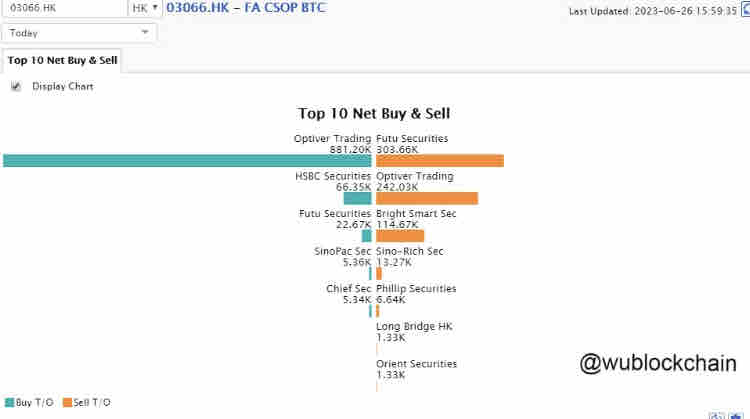Uncheck the Display Chart checkbox
This screenshot has height=419, width=750.
pos(16,87)
